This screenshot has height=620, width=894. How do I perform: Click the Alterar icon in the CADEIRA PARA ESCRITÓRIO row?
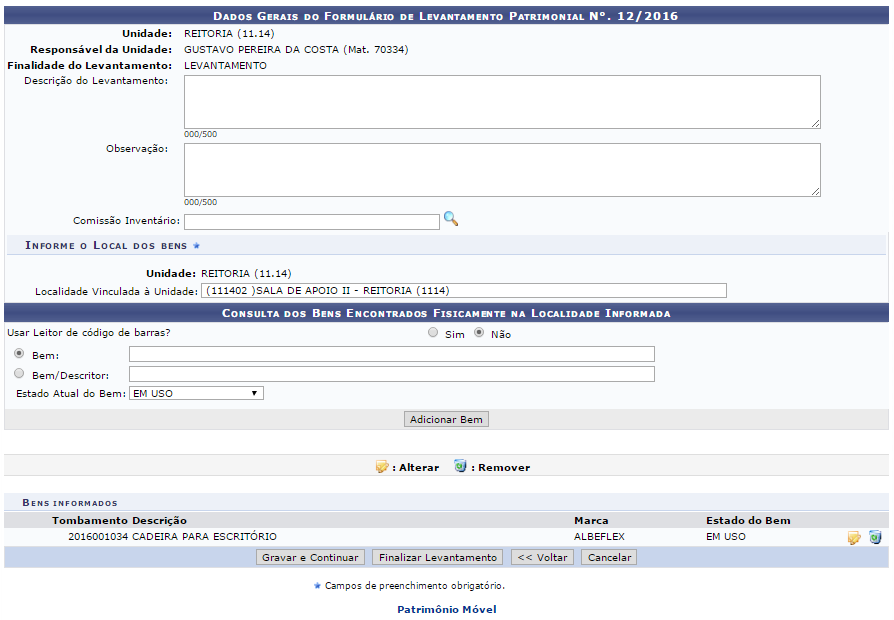coord(854,538)
